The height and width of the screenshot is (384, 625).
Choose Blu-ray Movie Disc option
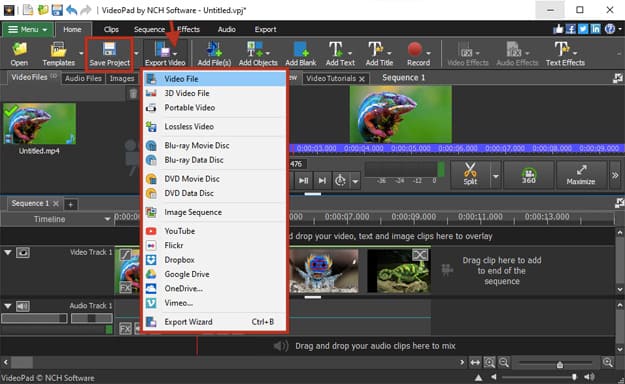point(214,146)
